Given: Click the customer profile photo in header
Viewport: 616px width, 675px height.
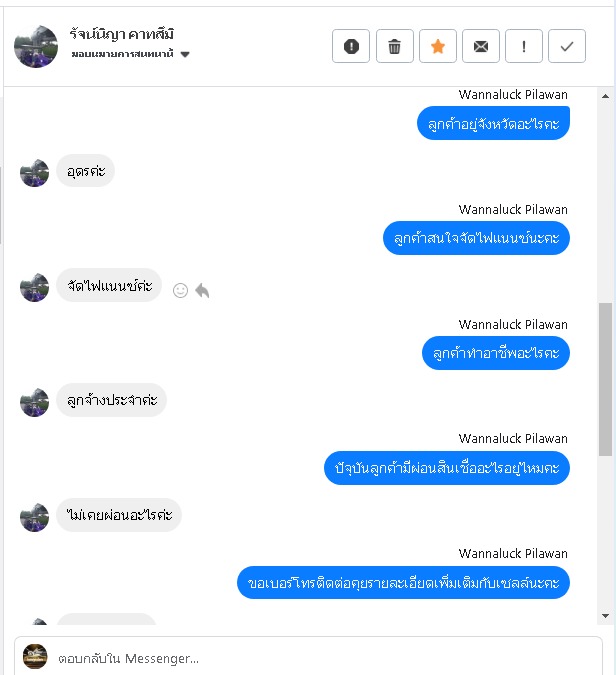Looking at the screenshot, I should pos(36,46).
